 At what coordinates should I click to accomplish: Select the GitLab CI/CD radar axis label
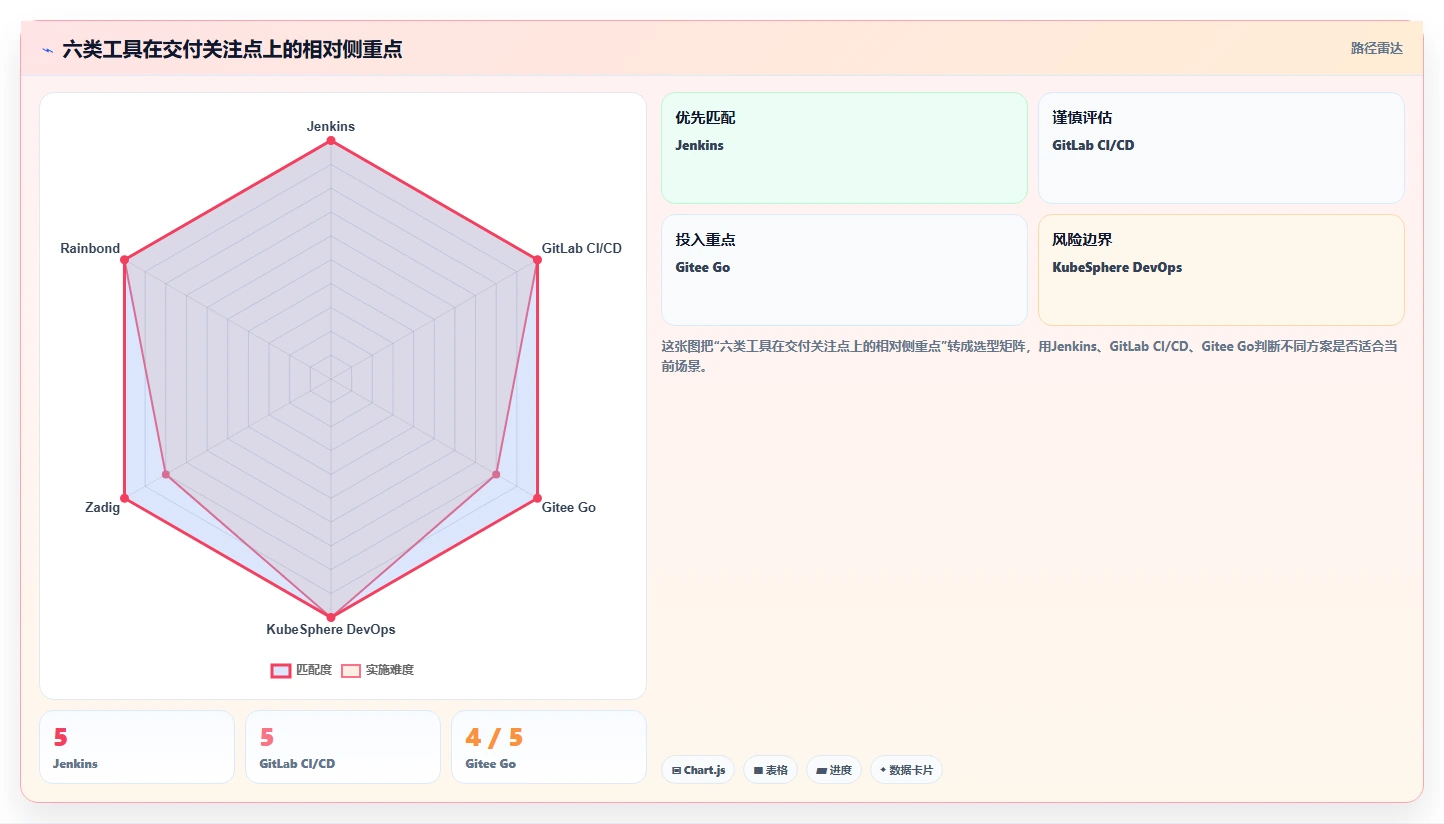pyautogui.click(x=582, y=248)
